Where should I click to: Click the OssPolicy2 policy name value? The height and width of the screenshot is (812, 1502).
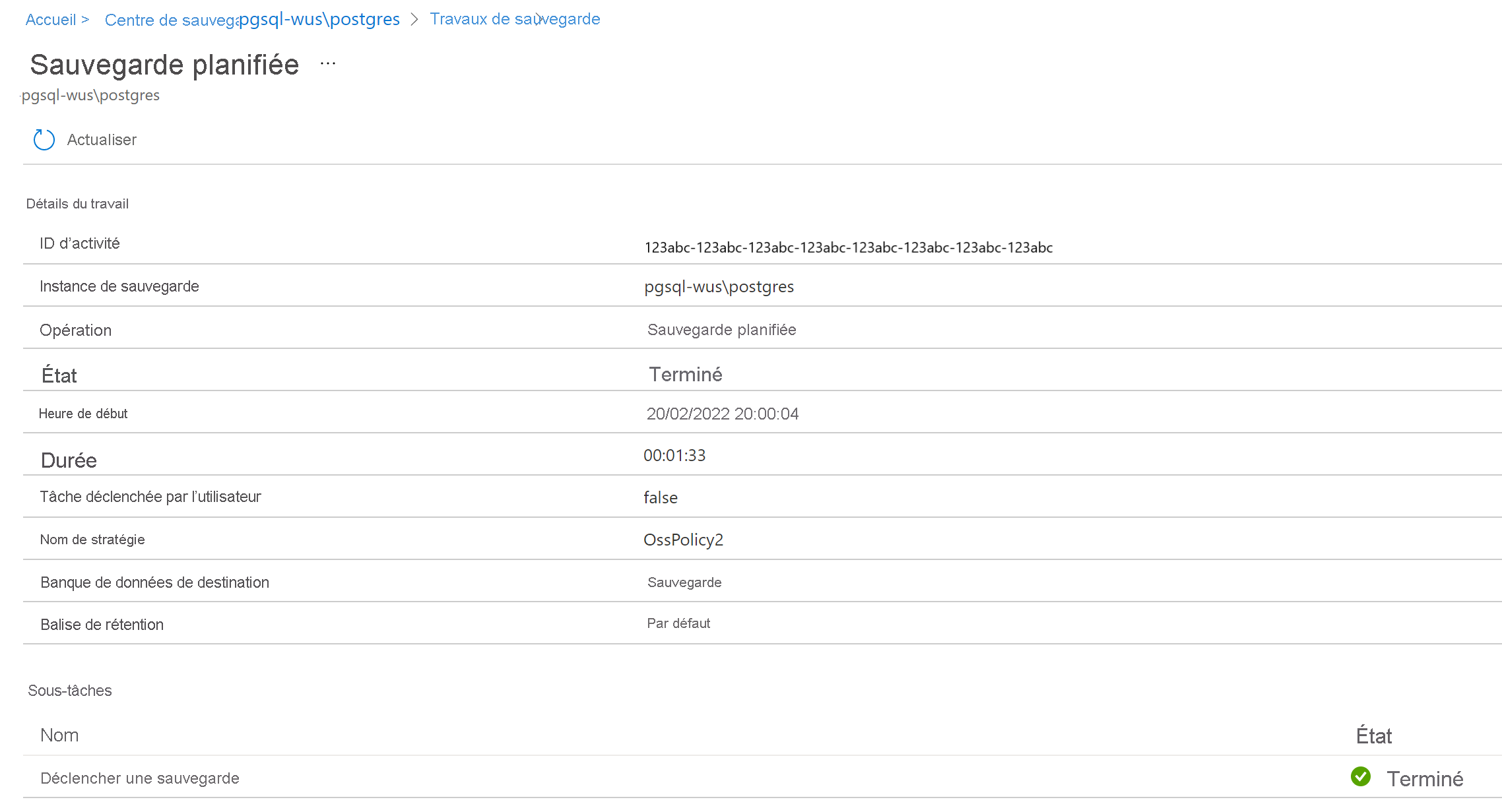point(683,540)
